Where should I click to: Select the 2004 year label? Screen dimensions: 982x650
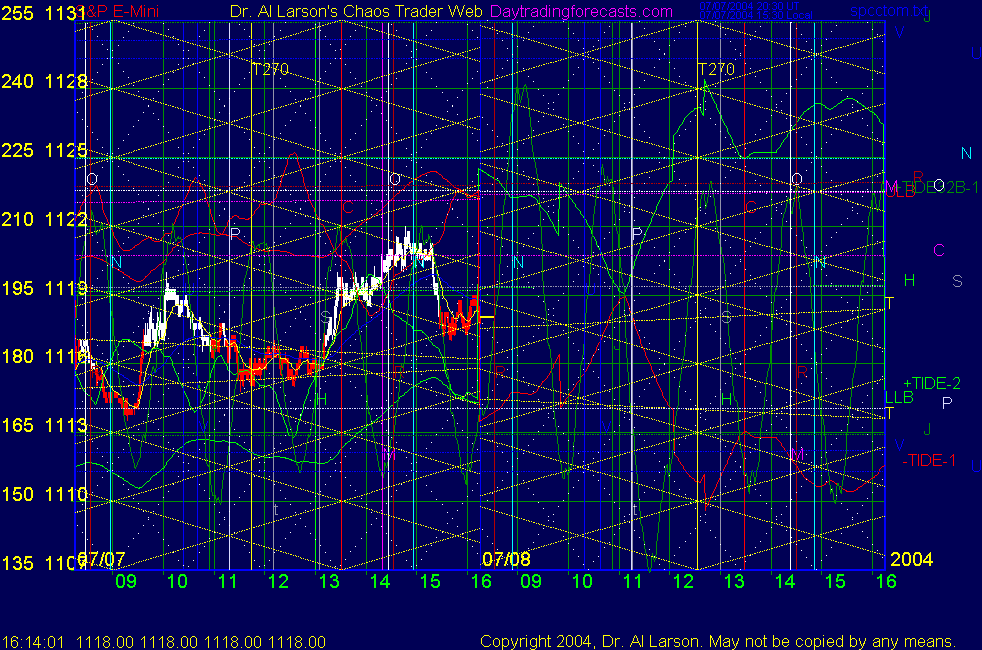[x=911, y=559]
